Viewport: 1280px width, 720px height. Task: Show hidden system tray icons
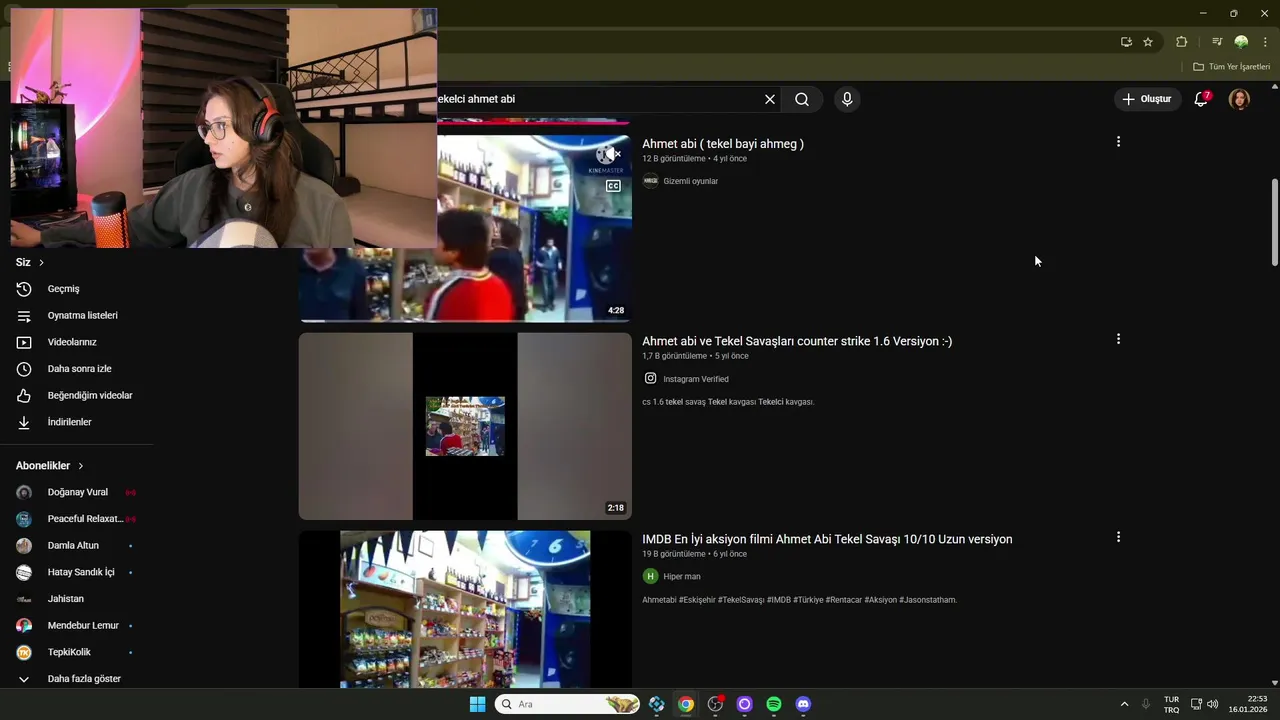pyautogui.click(x=1124, y=704)
